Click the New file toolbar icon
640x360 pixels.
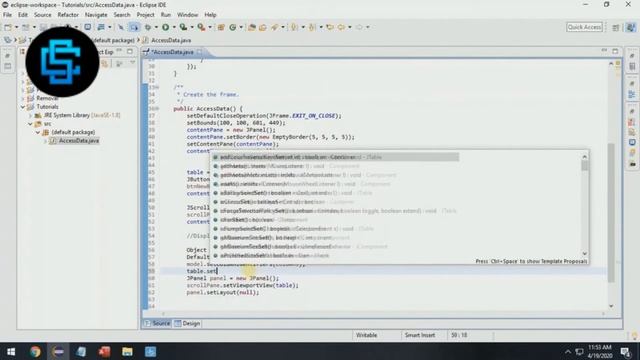click(8, 27)
